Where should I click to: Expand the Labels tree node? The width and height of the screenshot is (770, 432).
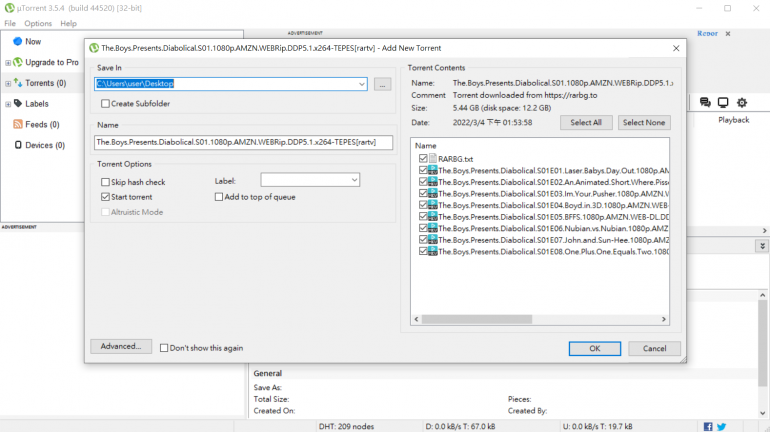pos(8,104)
